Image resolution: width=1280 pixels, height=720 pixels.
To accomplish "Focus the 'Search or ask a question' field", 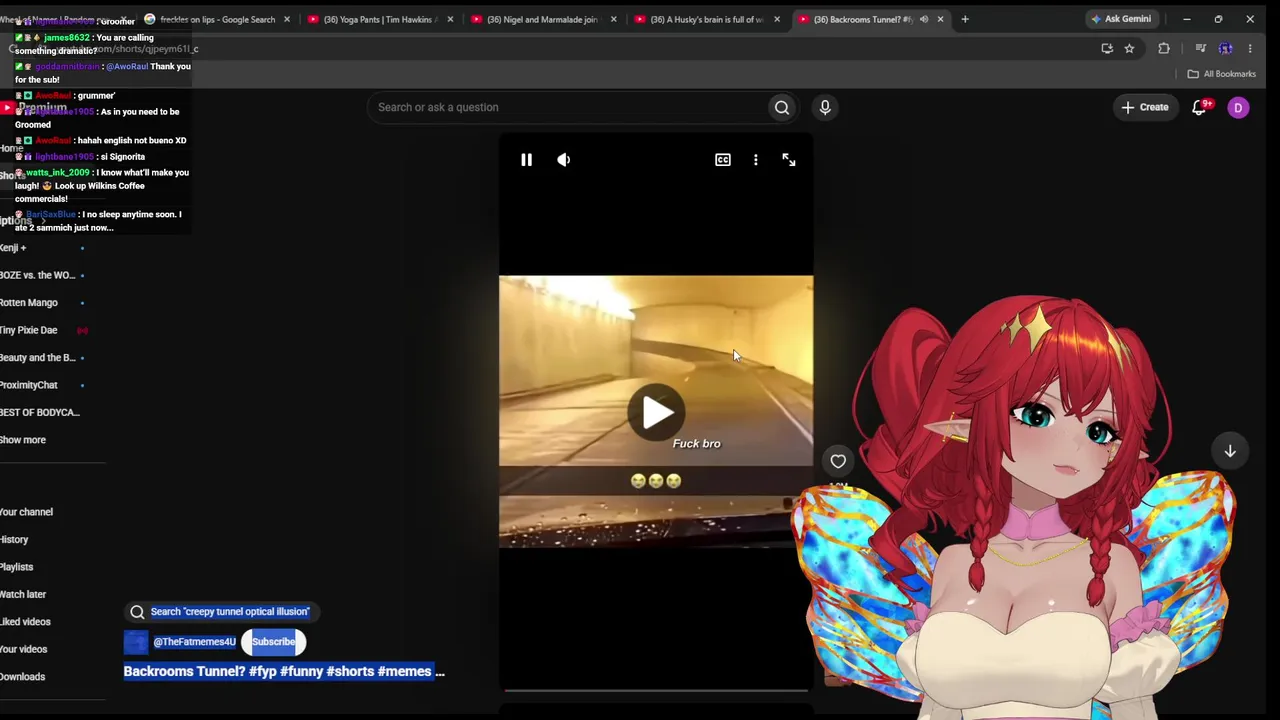I will pos(566,107).
